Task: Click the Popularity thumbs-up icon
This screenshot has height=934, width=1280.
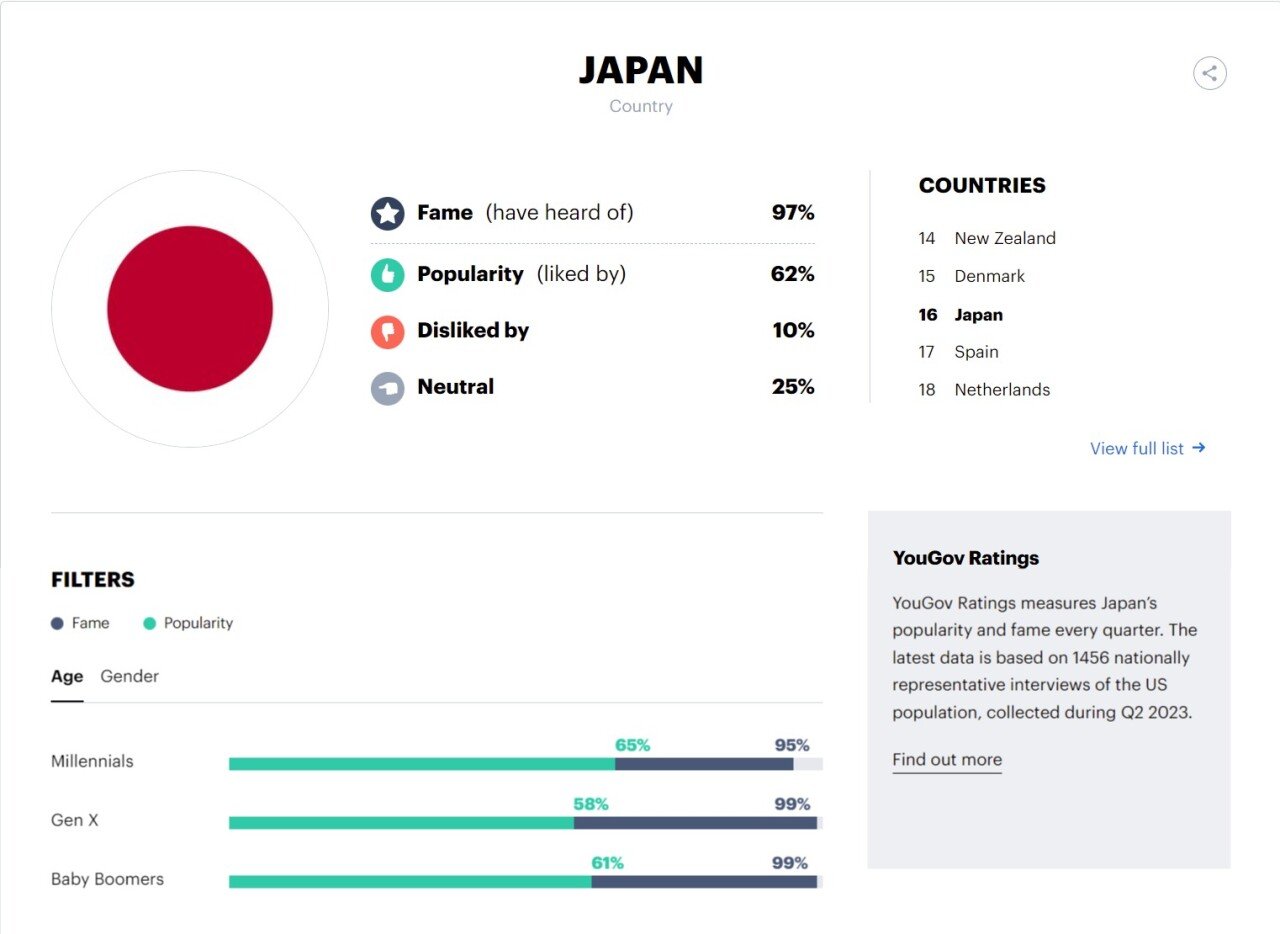Action: pyautogui.click(x=387, y=274)
